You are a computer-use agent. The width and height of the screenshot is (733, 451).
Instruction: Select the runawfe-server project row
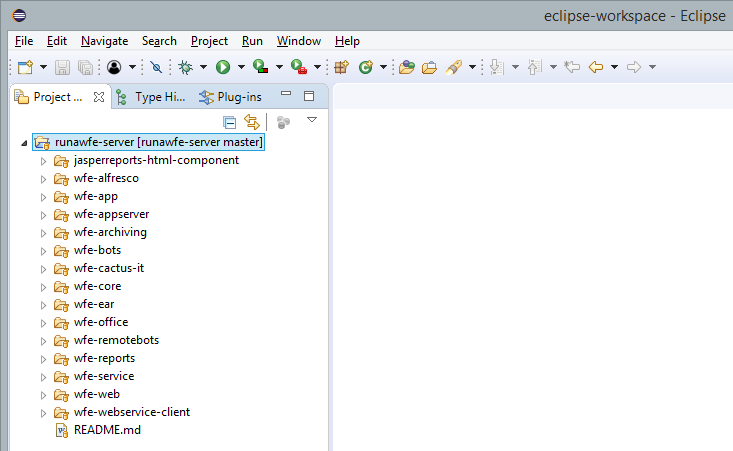point(148,142)
